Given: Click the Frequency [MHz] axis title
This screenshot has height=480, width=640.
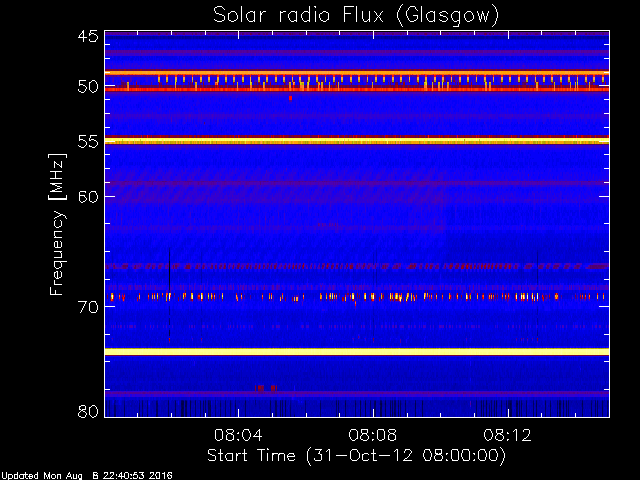Looking at the screenshot, I should point(57,224).
